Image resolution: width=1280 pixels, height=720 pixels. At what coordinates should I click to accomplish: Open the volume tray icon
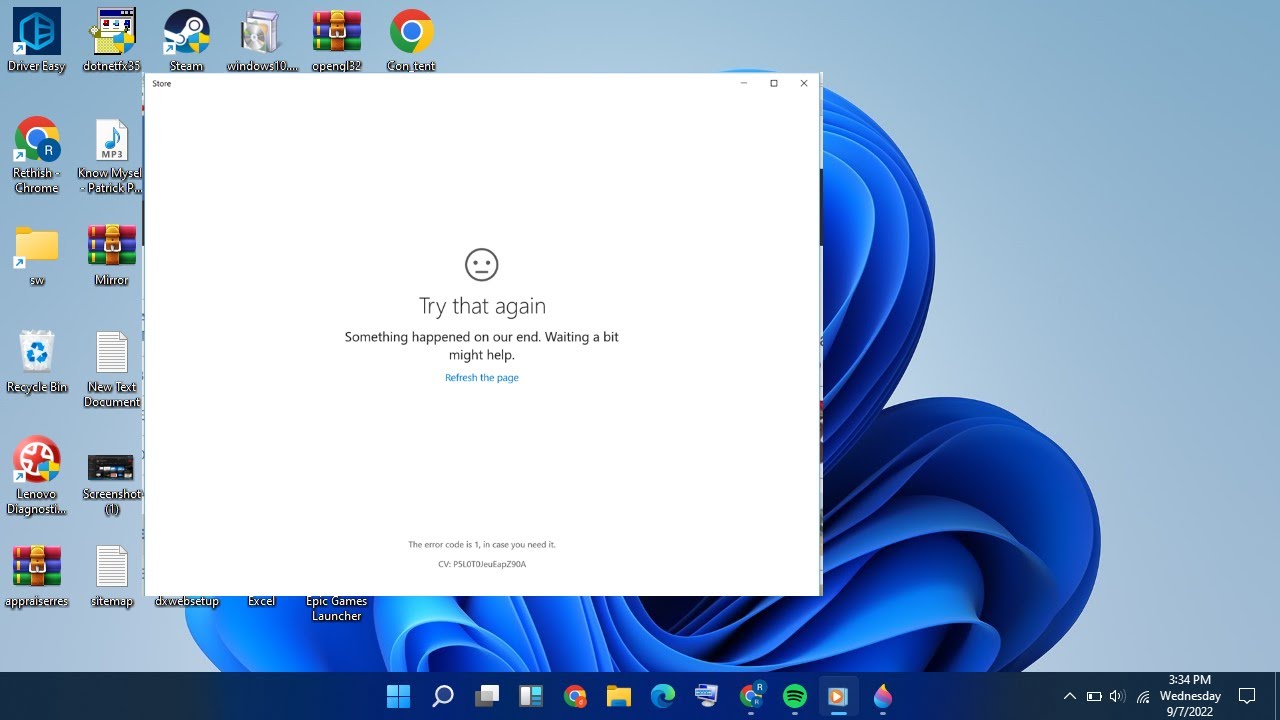pyautogui.click(x=1118, y=696)
